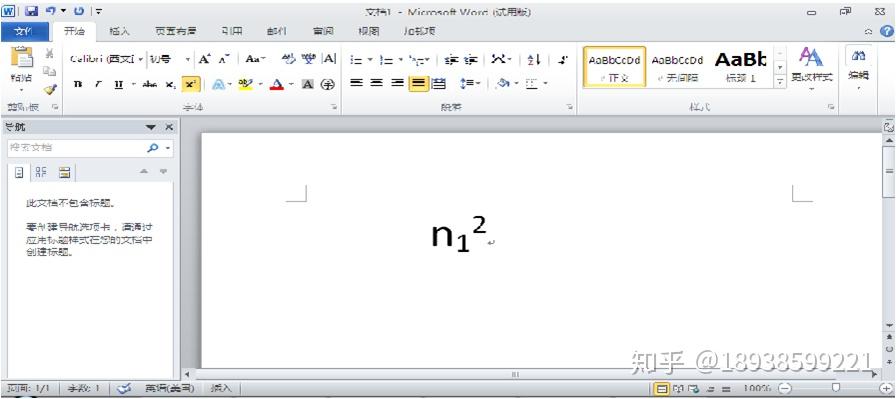
Task: Expand the styles gallery more arrow
Action: pos(780,82)
